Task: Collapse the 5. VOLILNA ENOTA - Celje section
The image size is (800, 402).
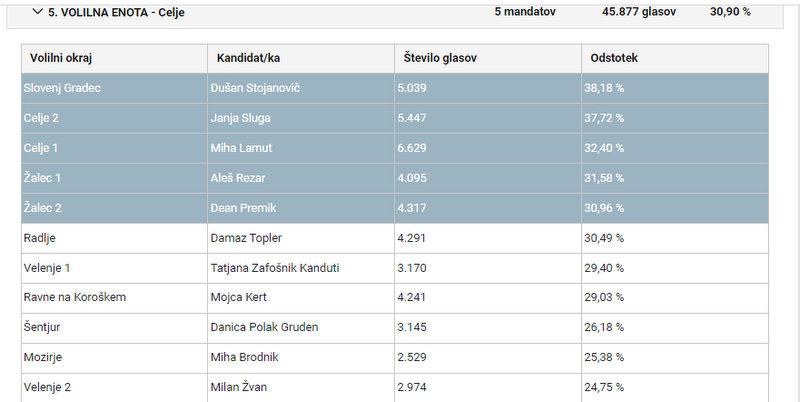Action: [38, 12]
